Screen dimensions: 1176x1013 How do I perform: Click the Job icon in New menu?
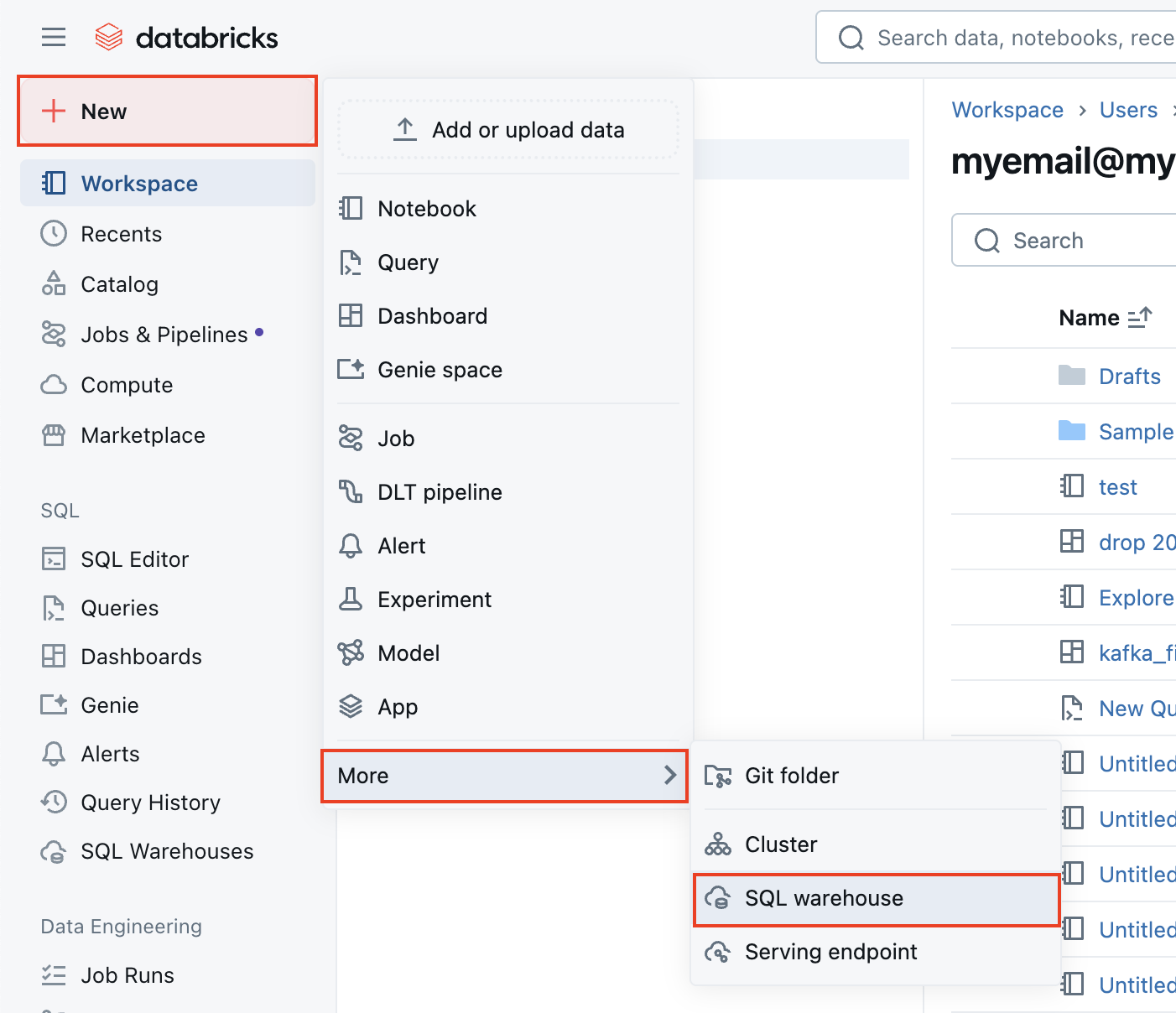tap(351, 438)
